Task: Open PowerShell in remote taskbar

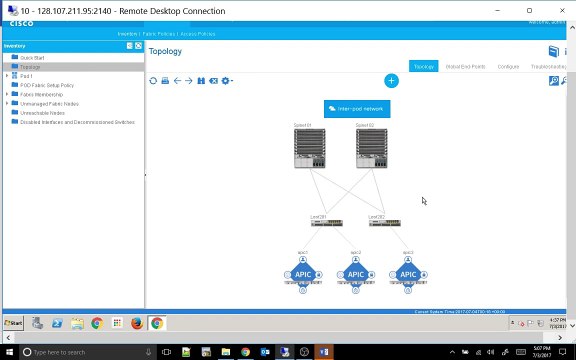Action: point(57,323)
